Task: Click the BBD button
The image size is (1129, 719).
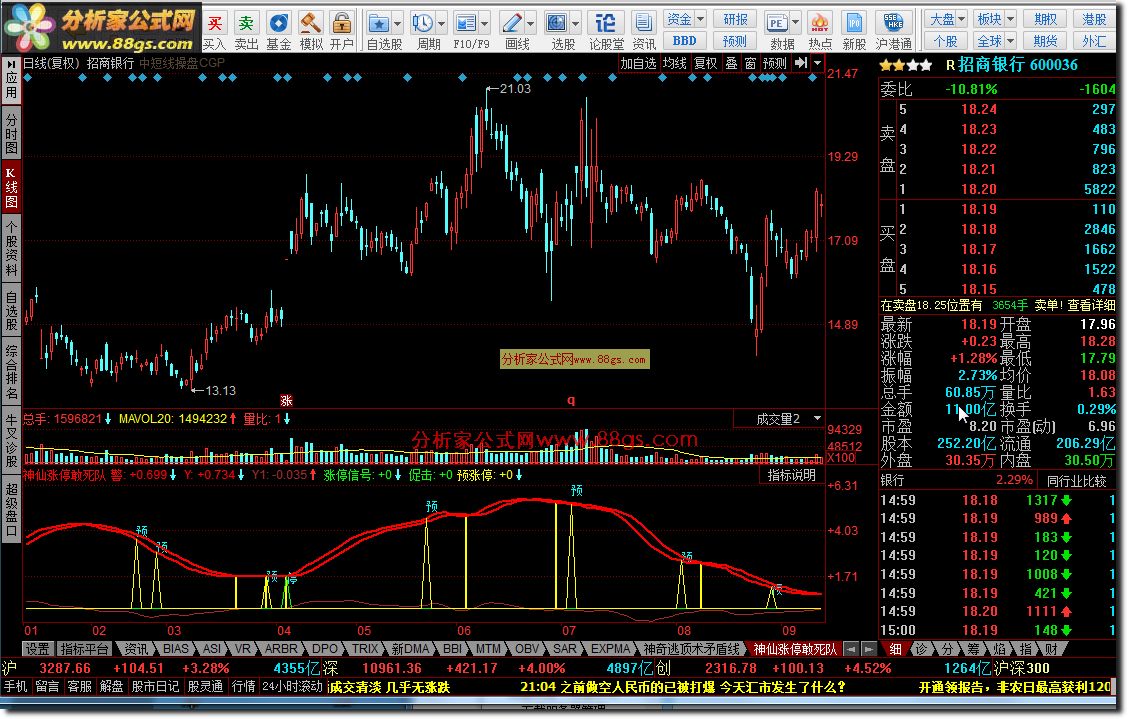Action: coord(685,41)
